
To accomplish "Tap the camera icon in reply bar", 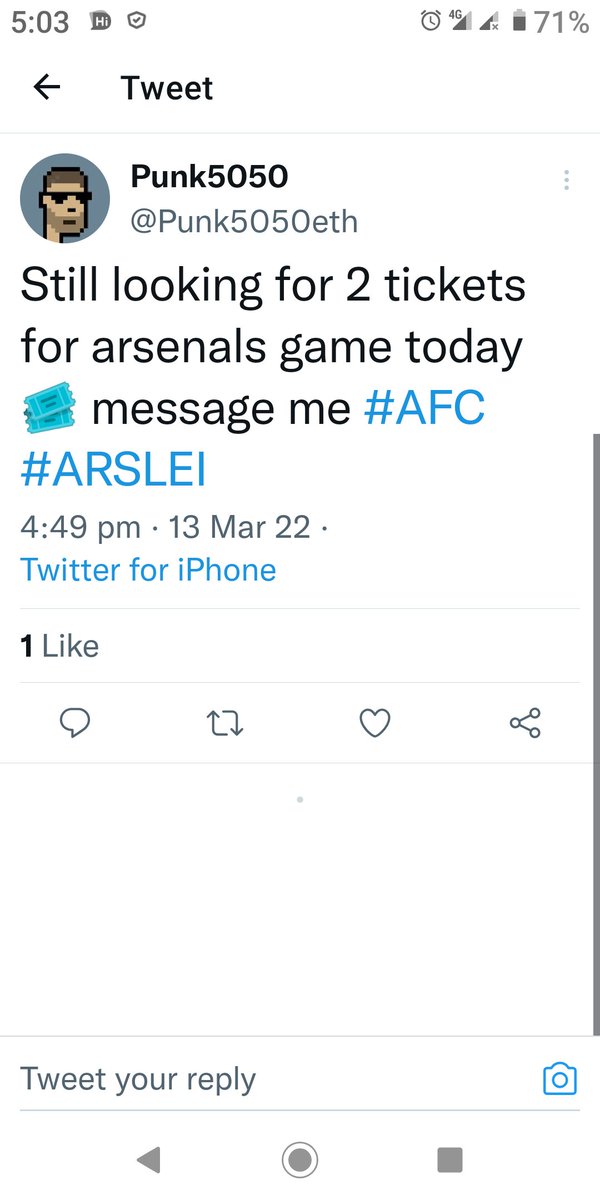I will click(x=559, y=1079).
